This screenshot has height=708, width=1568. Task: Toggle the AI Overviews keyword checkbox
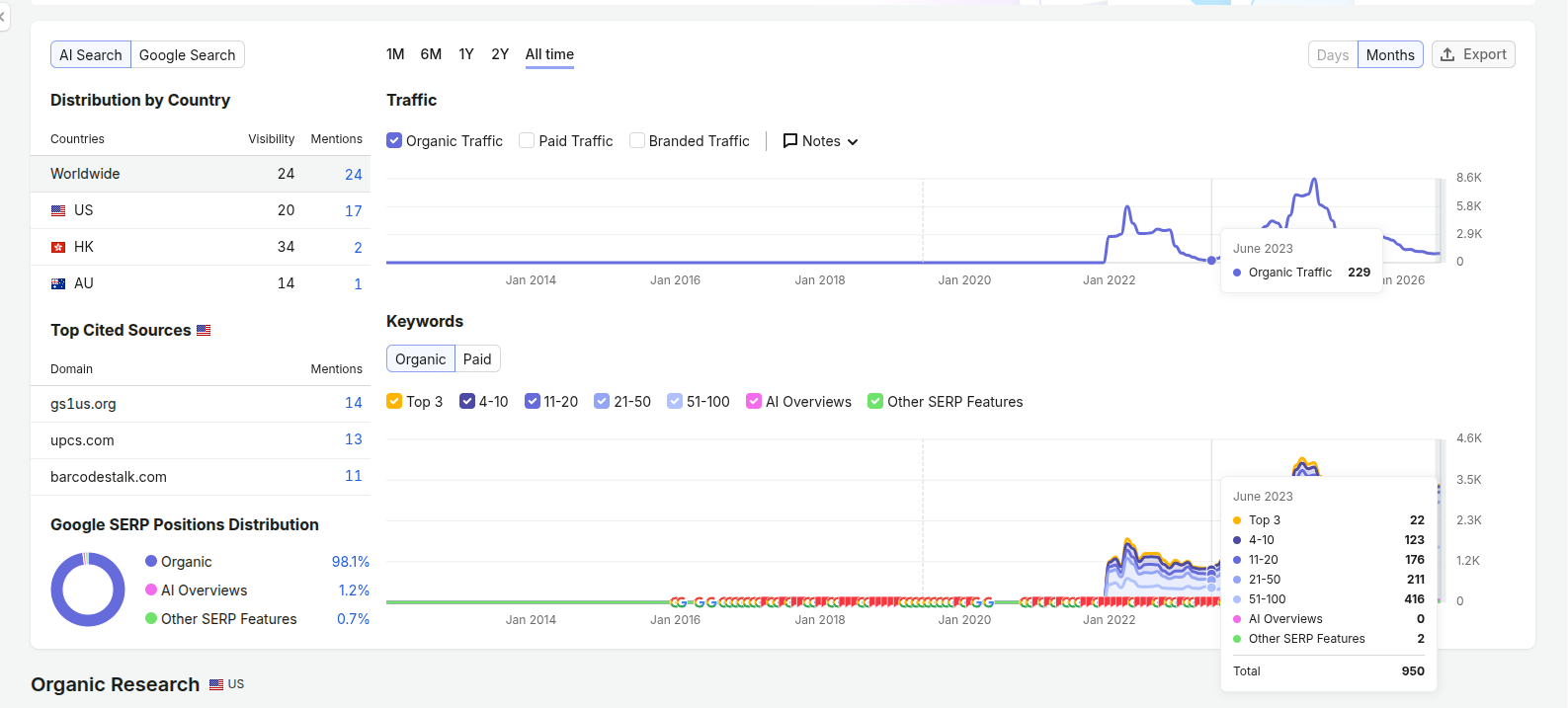point(754,401)
